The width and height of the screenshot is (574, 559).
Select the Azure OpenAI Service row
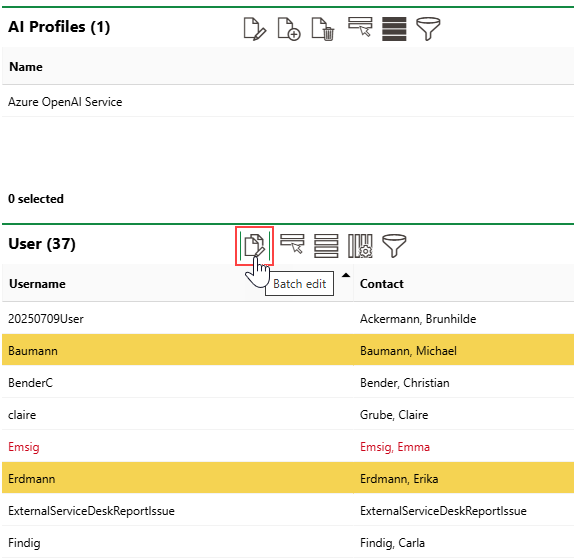coord(288,101)
